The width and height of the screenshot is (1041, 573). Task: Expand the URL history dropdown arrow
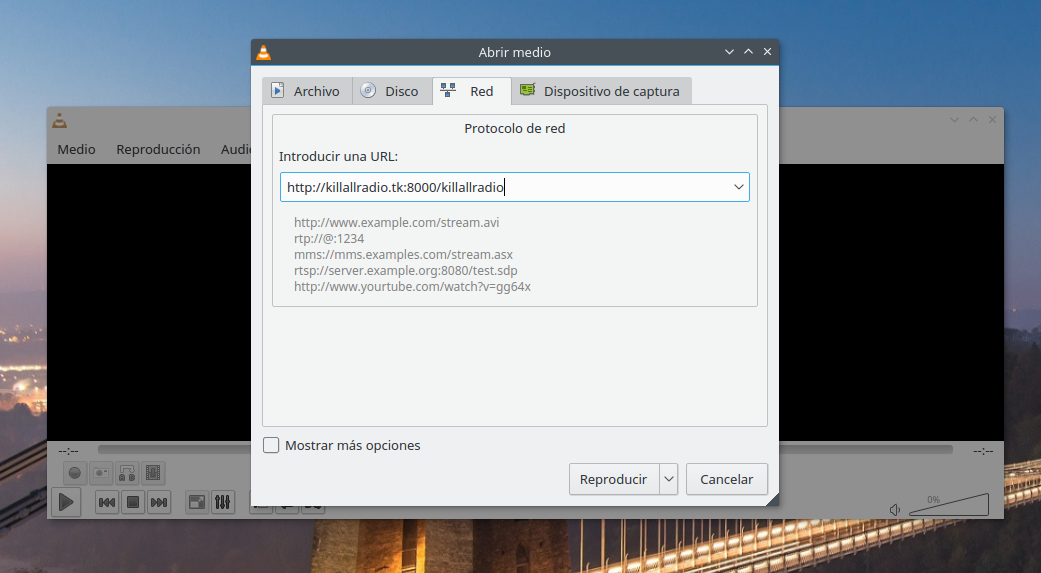click(x=739, y=187)
